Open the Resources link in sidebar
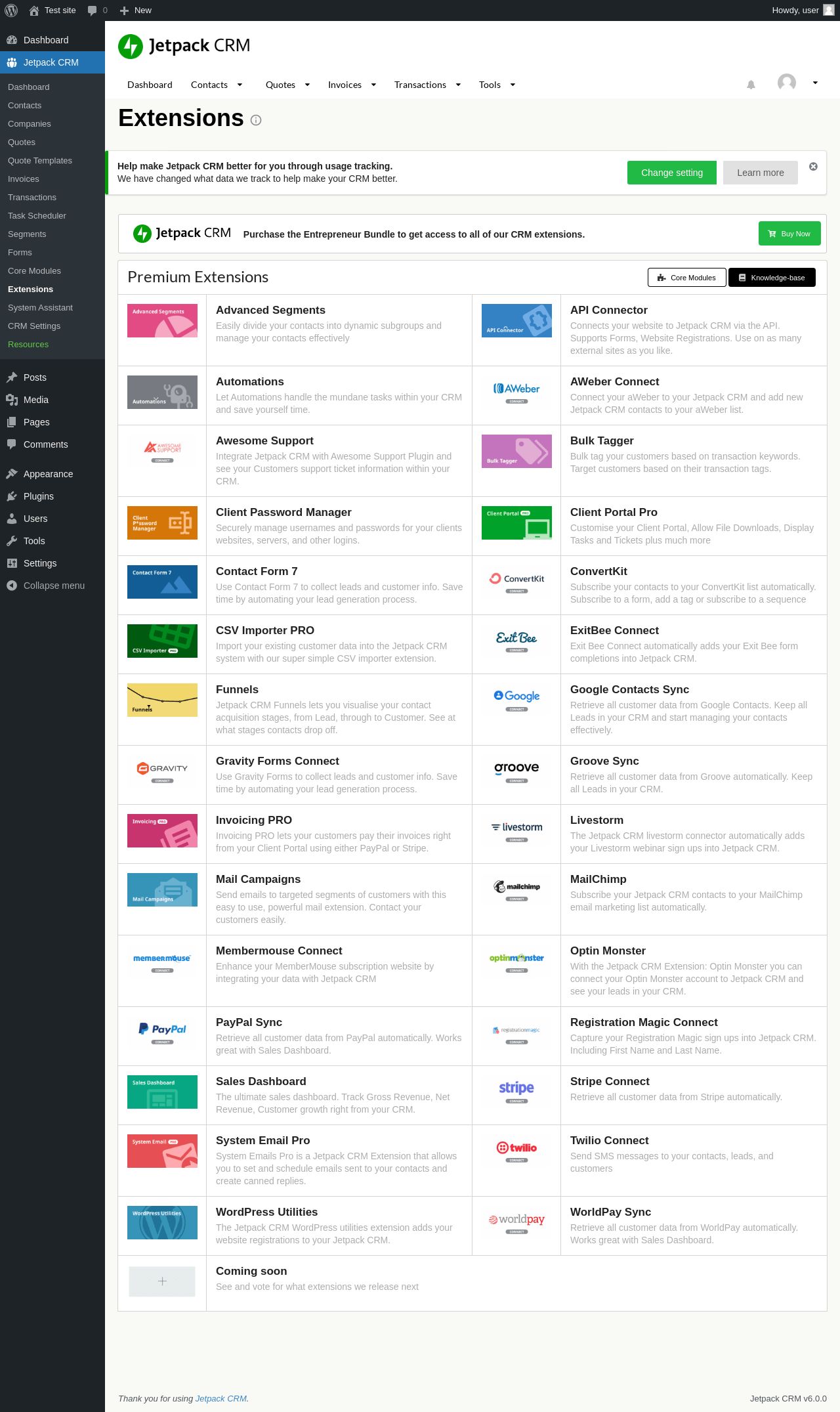The width and height of the screenshot is (840, 1412). click(x=28, y=345)
